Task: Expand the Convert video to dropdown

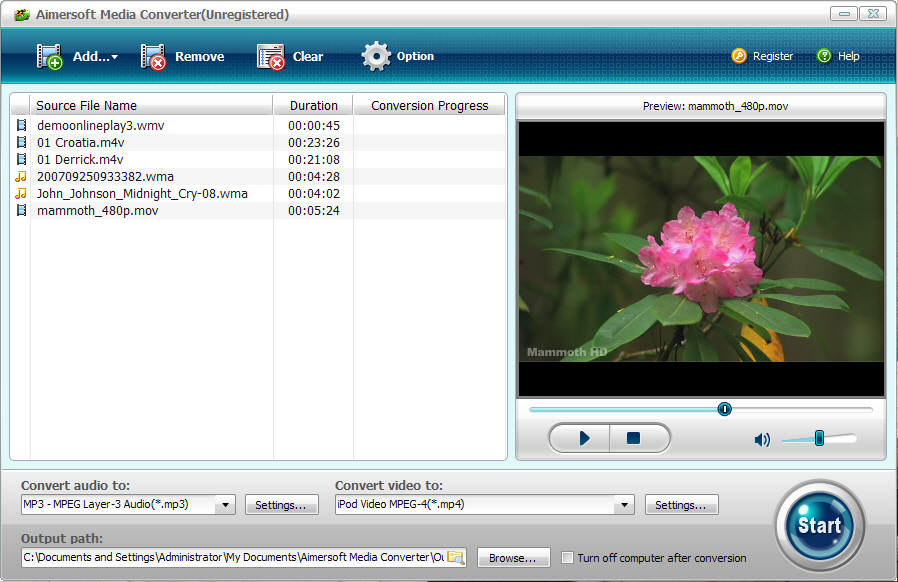Action: (x=624, y=505)
